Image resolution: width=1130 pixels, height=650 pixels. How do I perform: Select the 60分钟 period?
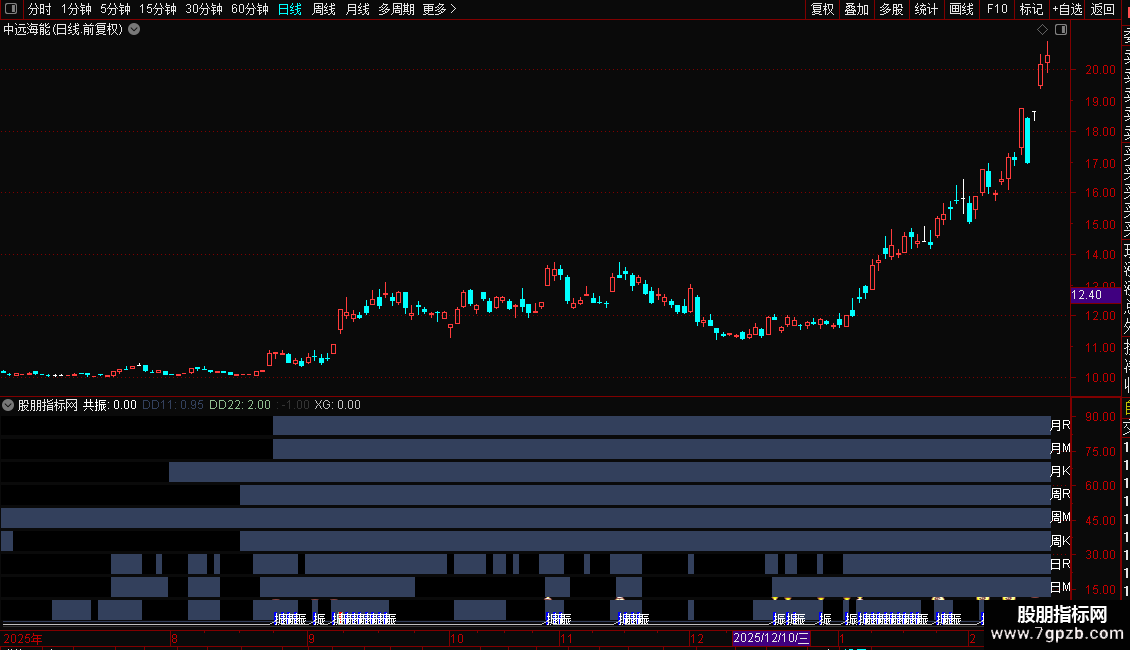(249, 9)
